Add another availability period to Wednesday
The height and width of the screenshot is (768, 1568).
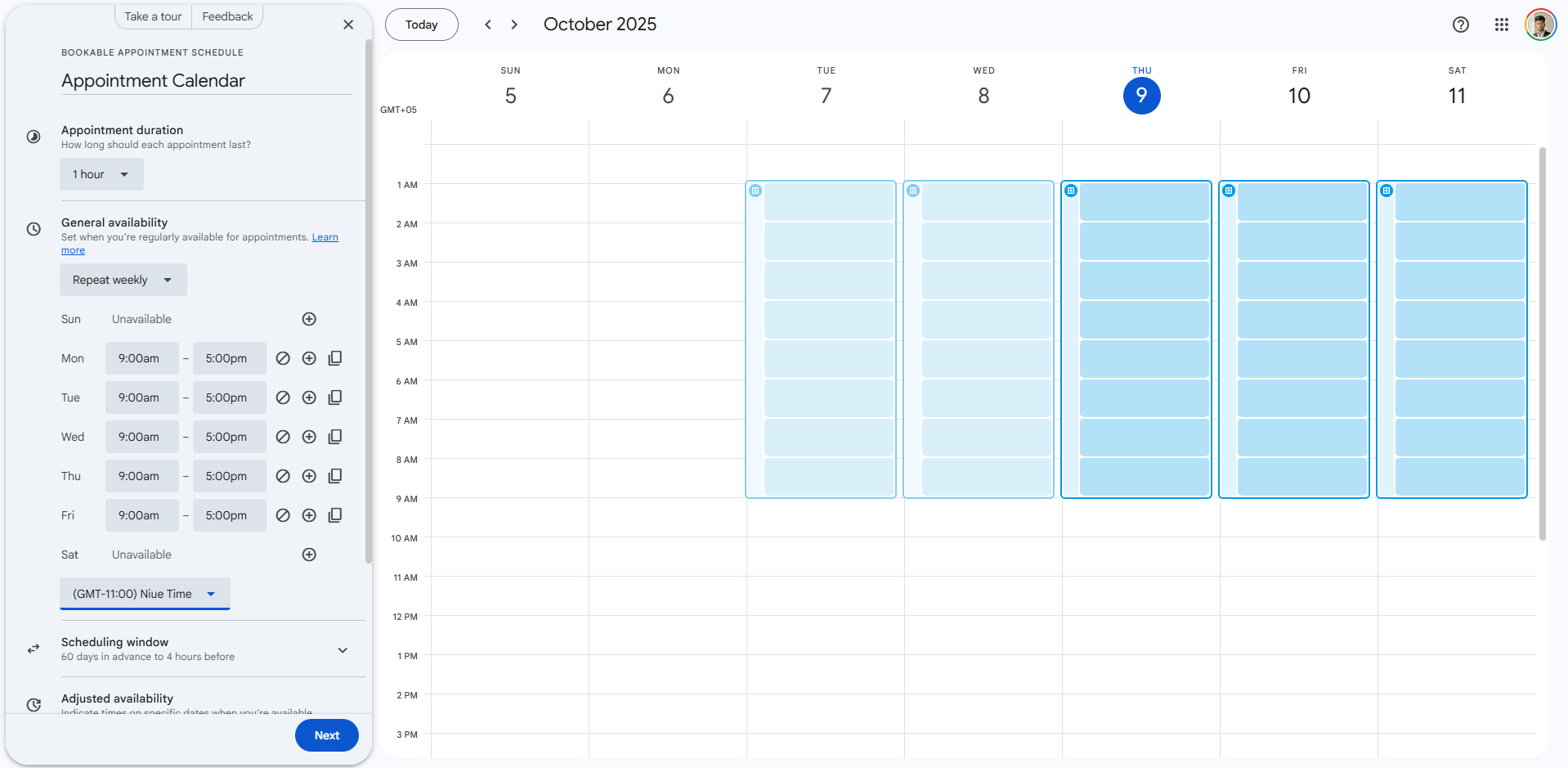click(x=309, y=437)
